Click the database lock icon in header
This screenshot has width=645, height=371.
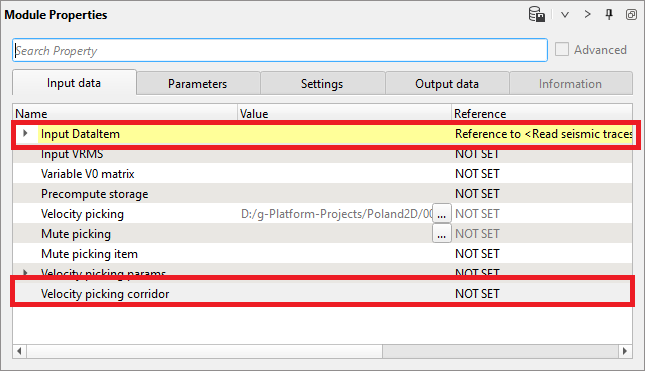click(x=537, y=14)
